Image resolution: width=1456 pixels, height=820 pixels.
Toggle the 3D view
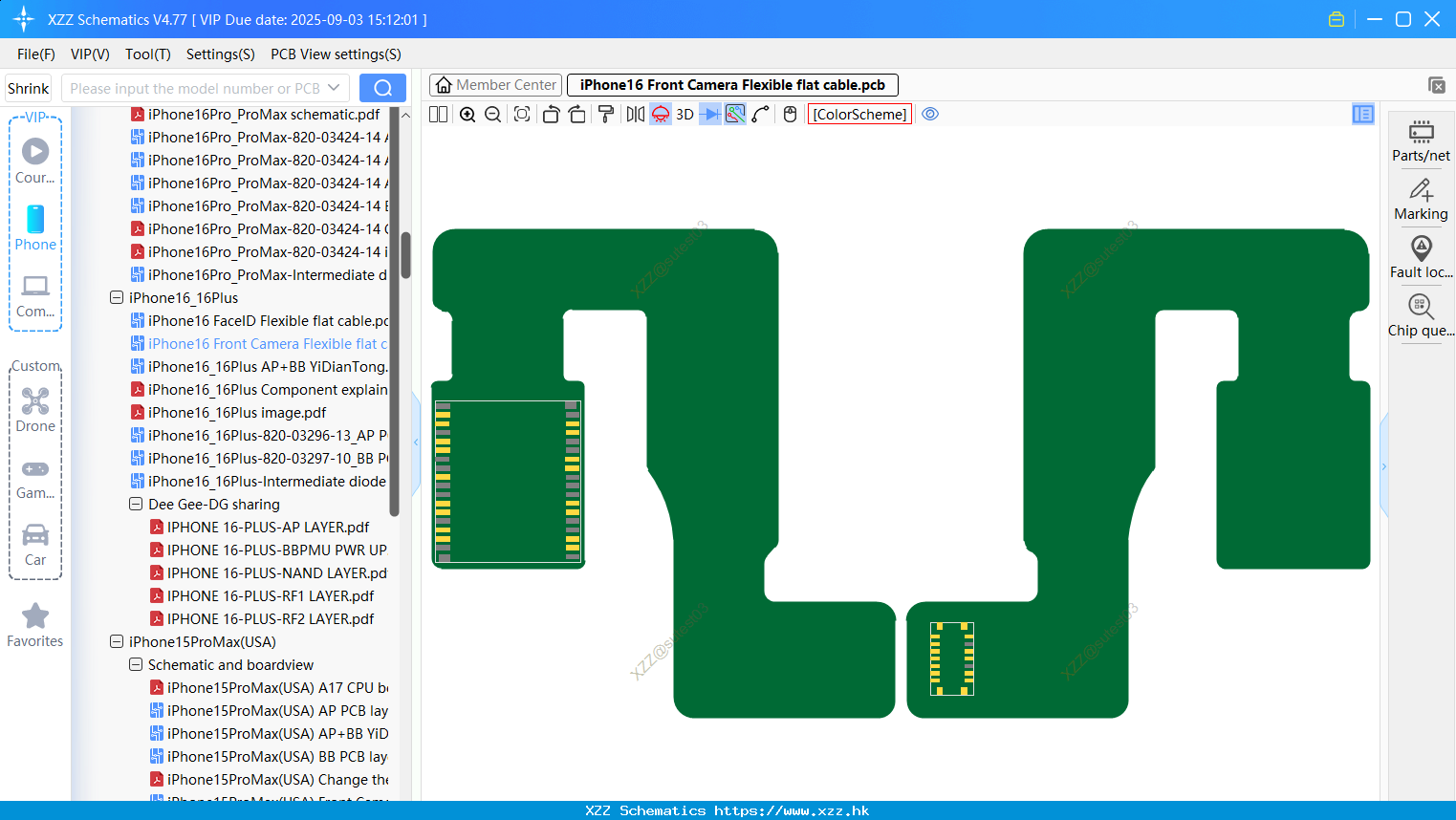point(685,115)
